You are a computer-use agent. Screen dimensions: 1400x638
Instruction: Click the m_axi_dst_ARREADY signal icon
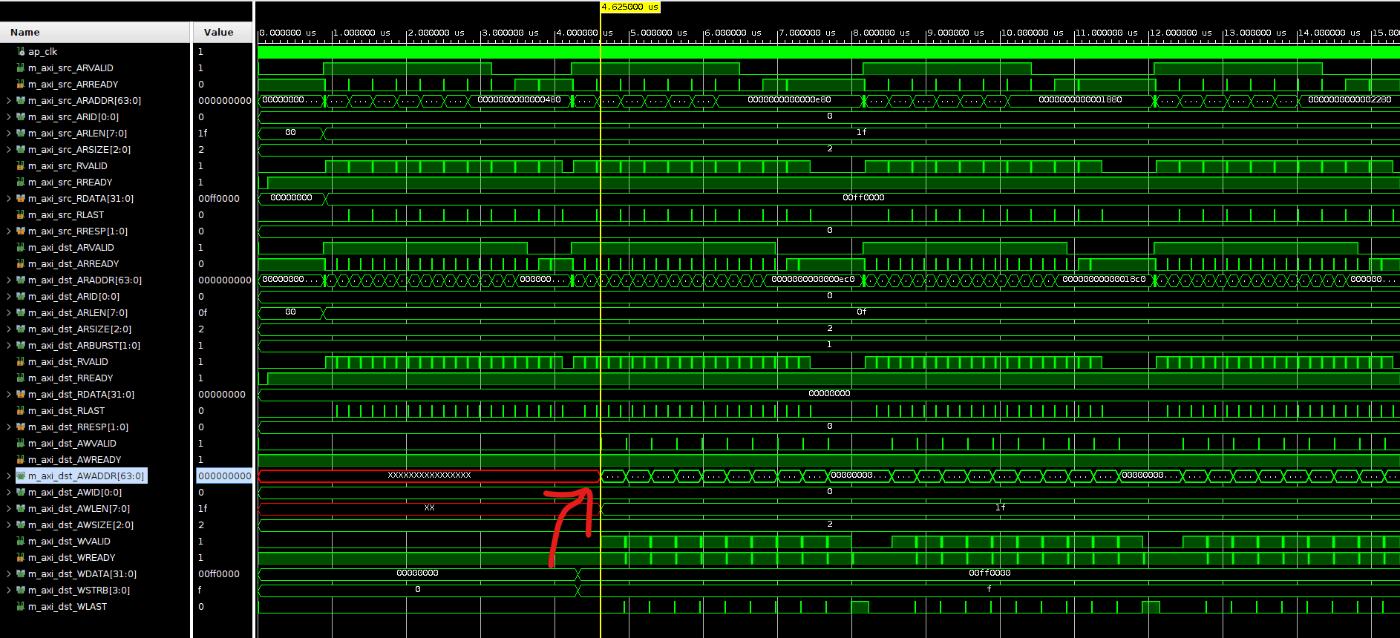21,264
